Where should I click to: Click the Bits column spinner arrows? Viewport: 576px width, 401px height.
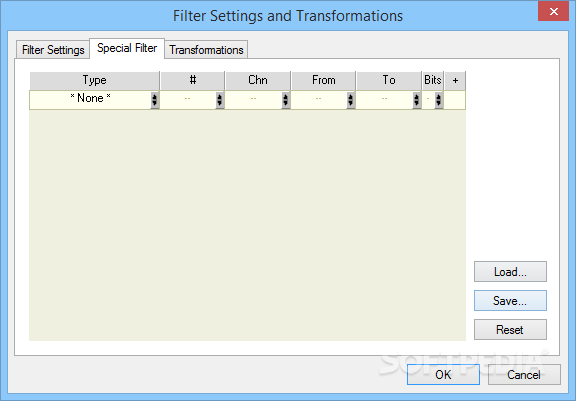(x=439, y=100)
